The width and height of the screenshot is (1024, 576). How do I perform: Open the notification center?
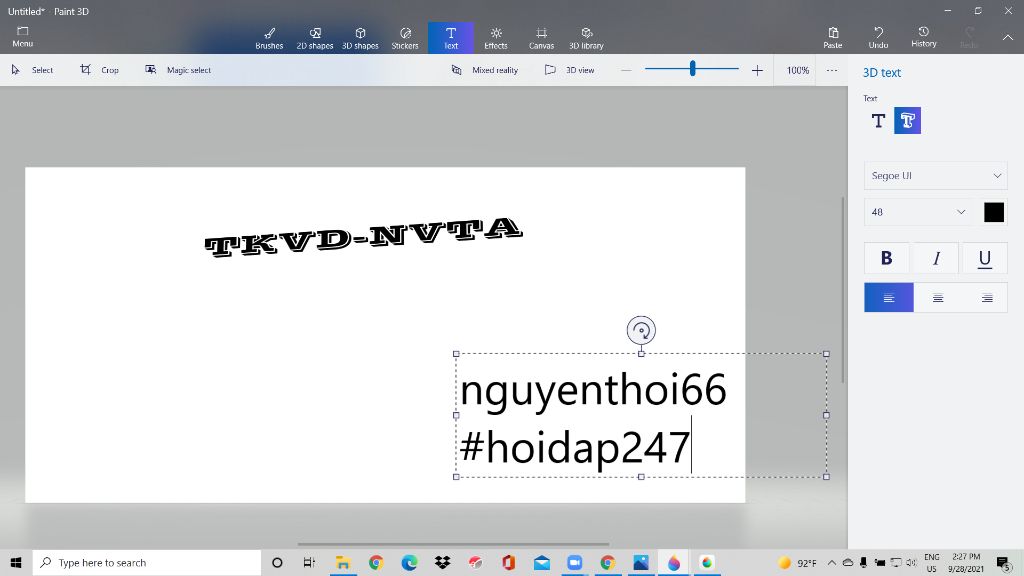pos(1004,562)
